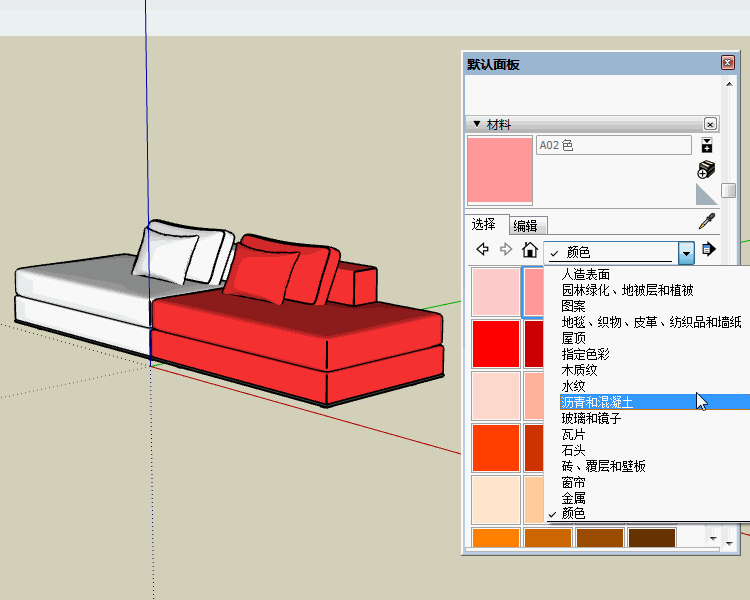
Task: Close the 材料 panel section
Action: pos(710,124)
